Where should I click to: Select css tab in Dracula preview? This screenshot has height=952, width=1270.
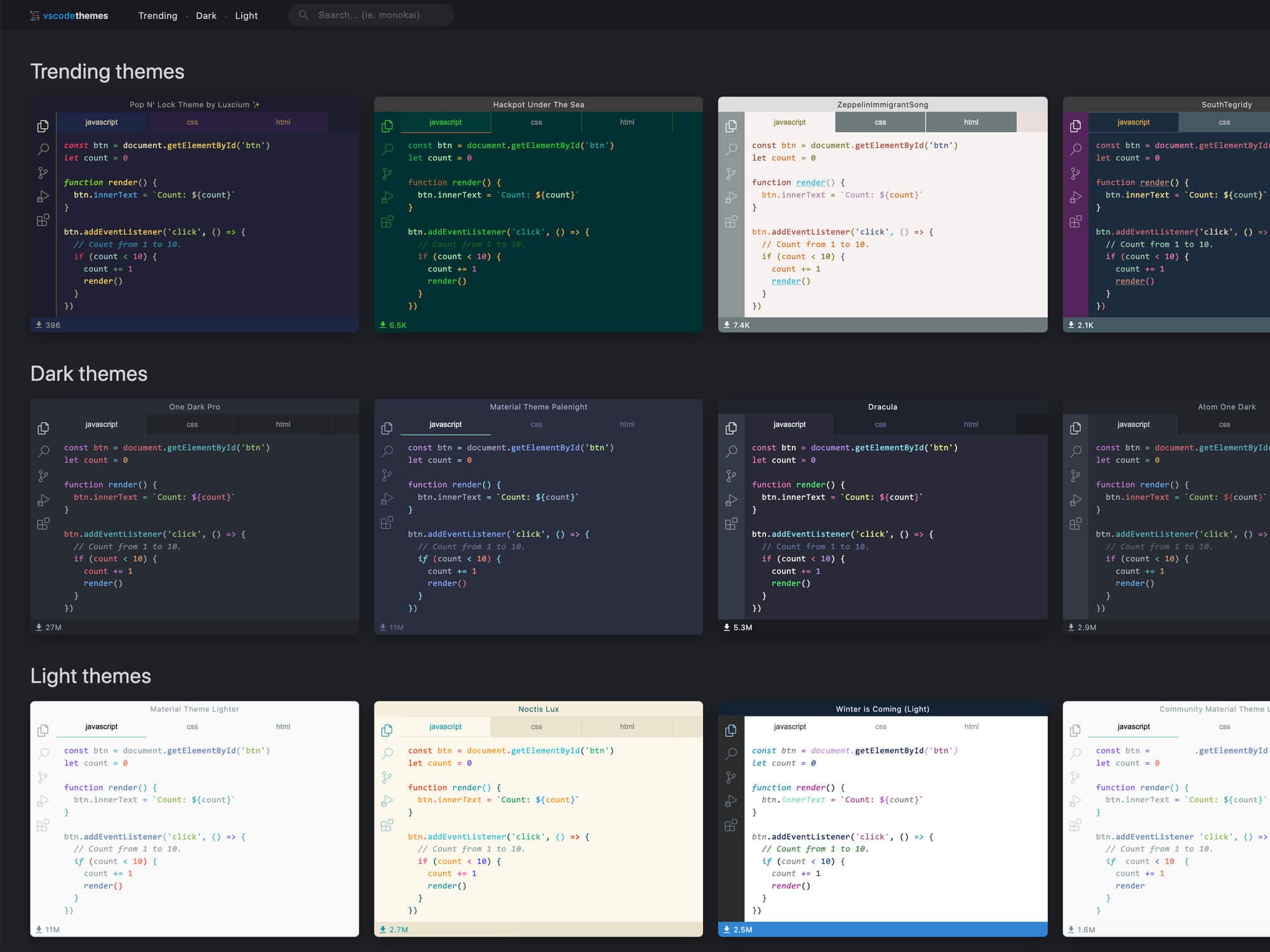[x=880, y=424]
